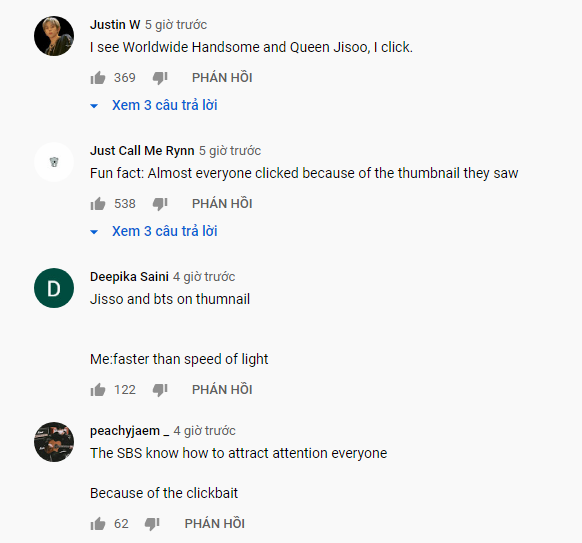Reply to Just Call Me Rynn's comment

point(222,203)
